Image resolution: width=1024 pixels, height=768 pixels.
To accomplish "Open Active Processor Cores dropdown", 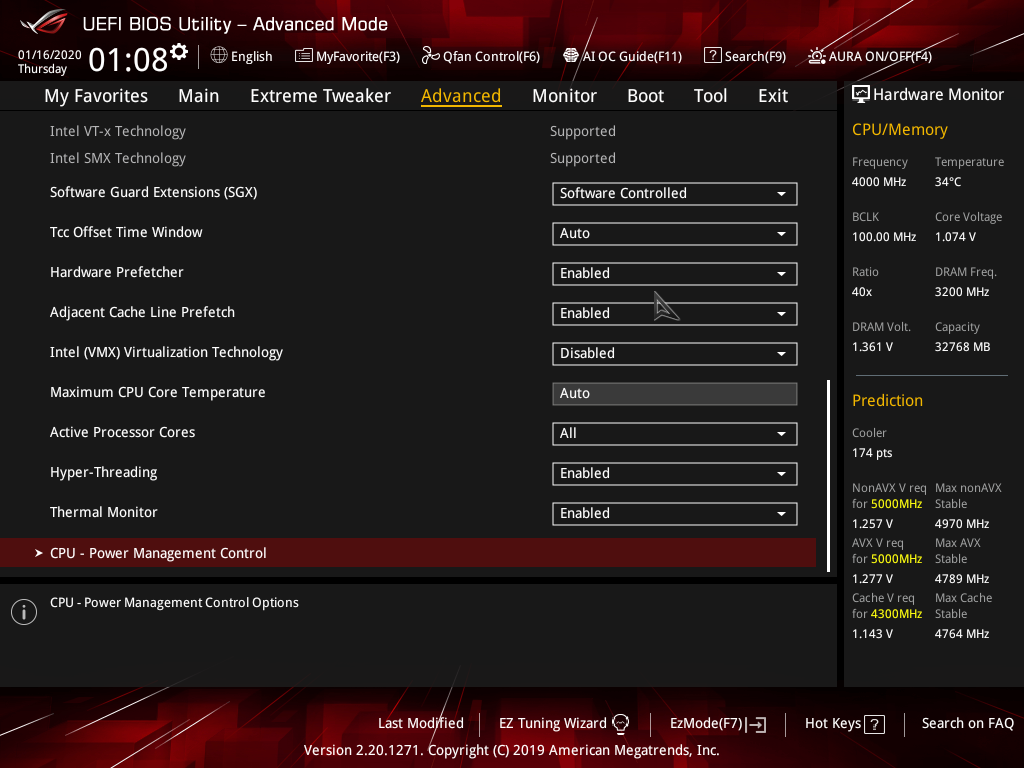I will (x=675, y=433).
